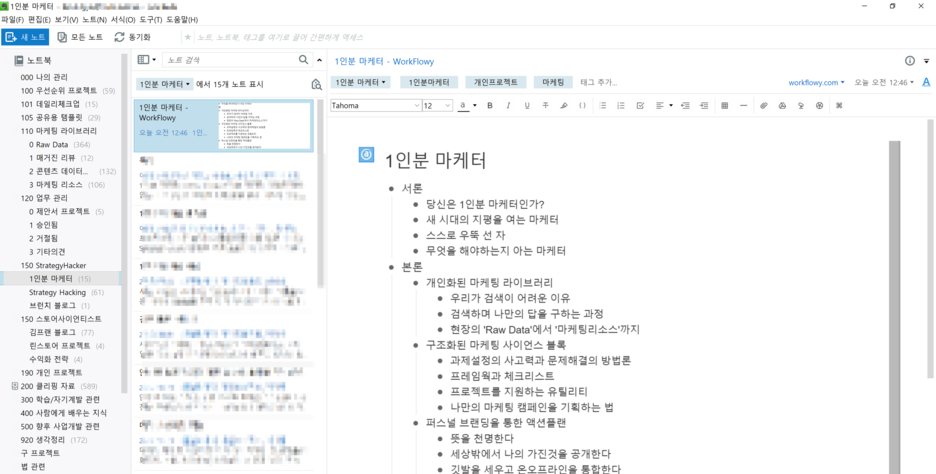936x474 pixels.
Task: Insert a table
Action: [725, 106]
